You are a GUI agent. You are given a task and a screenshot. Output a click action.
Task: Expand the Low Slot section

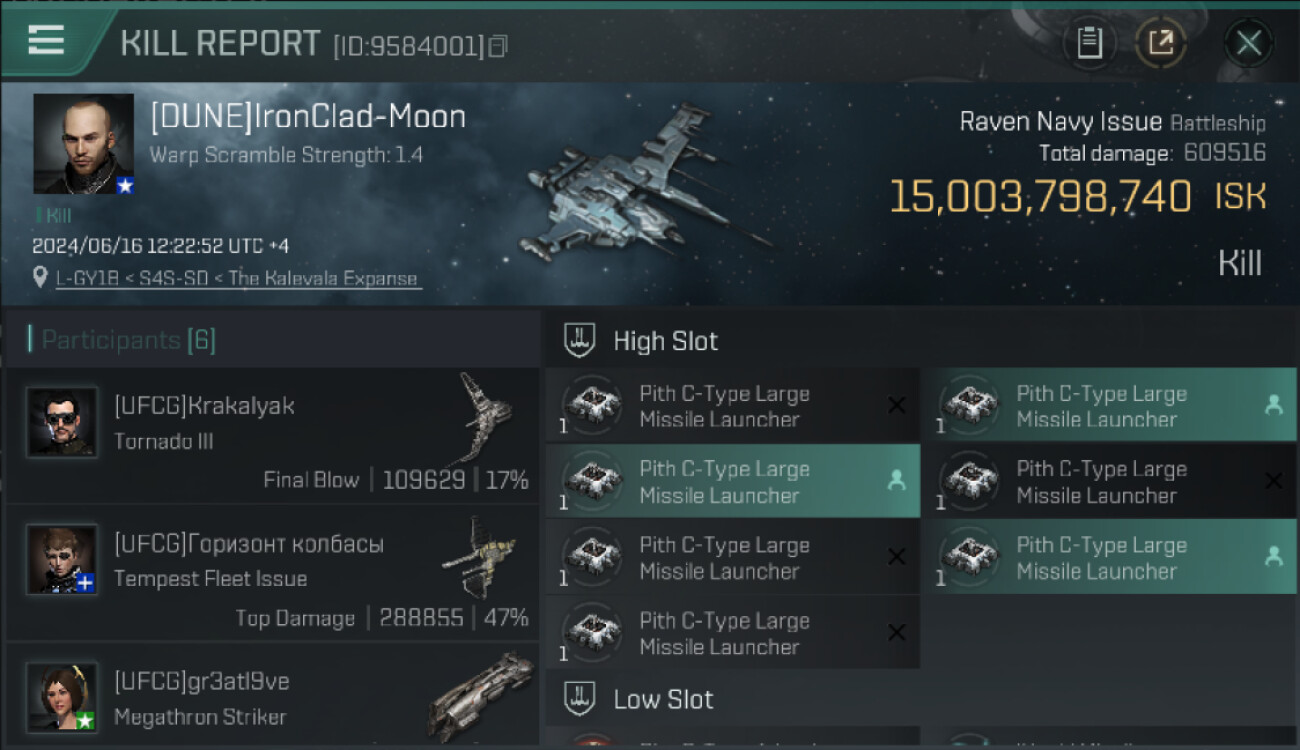tap(663, 699)
